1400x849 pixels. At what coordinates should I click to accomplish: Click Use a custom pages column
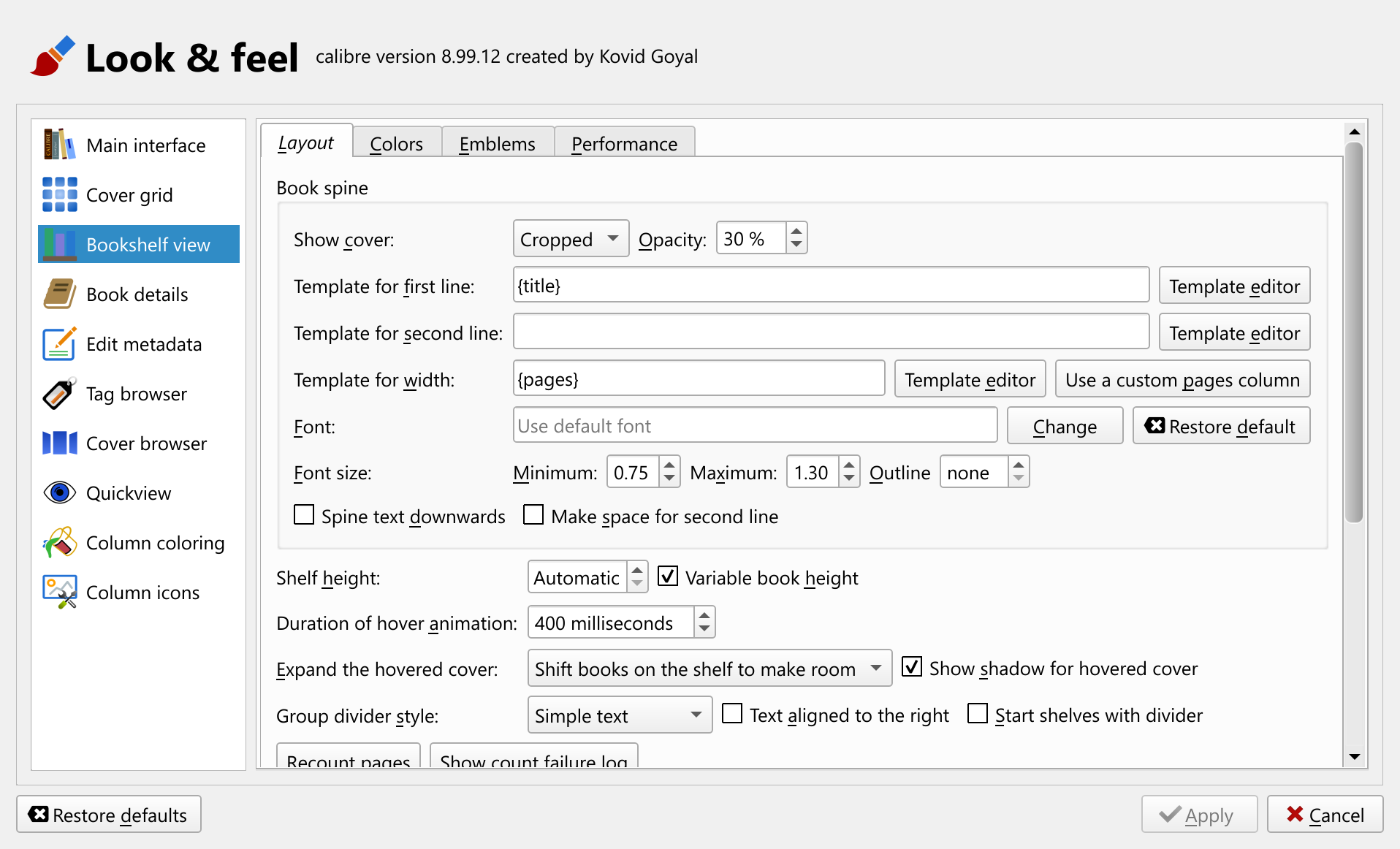click(x=1182, y=379)
